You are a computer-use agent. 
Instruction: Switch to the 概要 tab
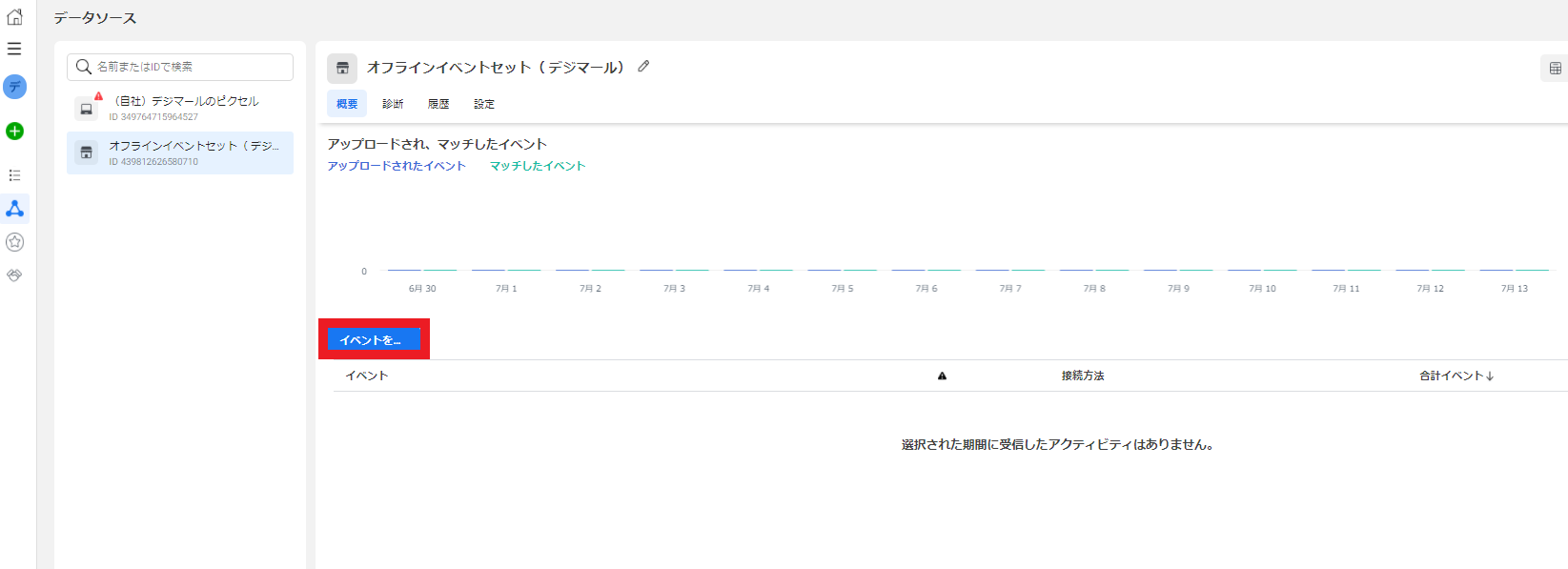click(x=347, y=104)
